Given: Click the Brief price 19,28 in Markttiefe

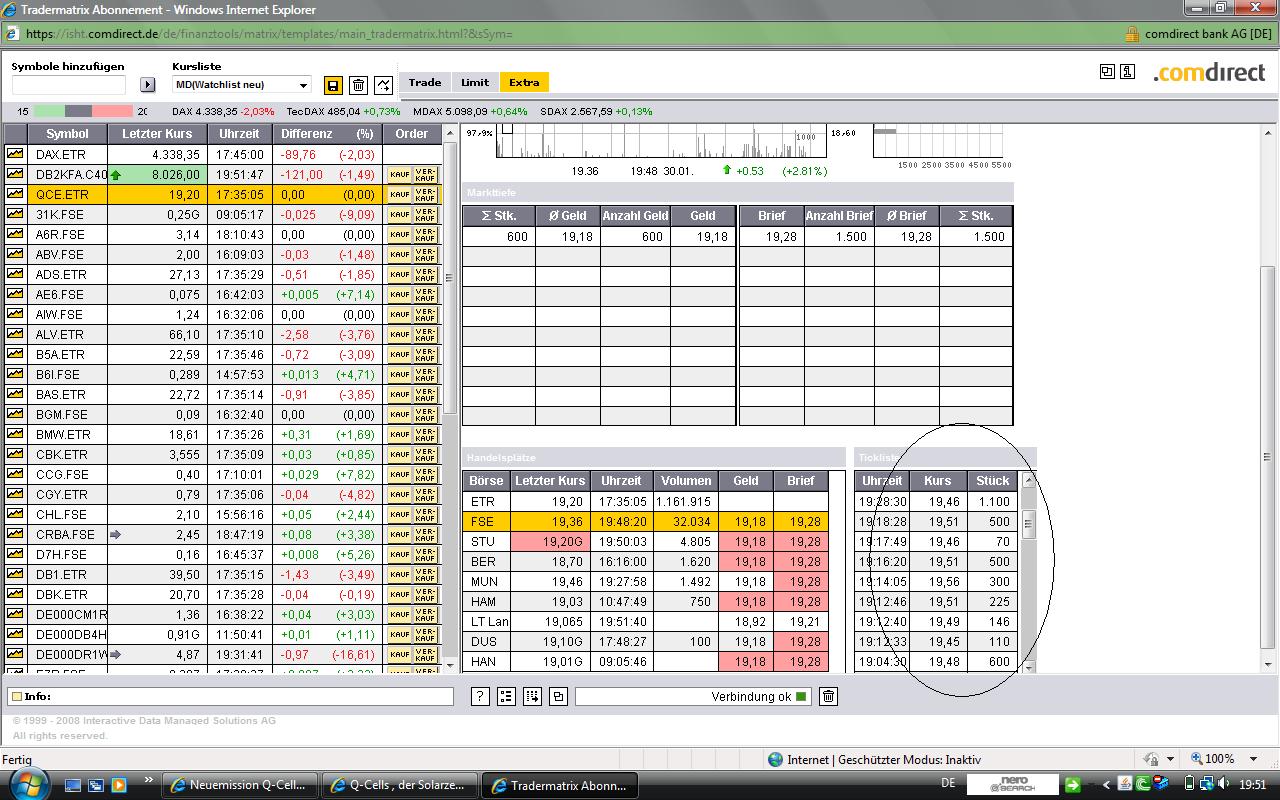Looking at the screenshot, I should pyautogui.click(x=779, y=237).
